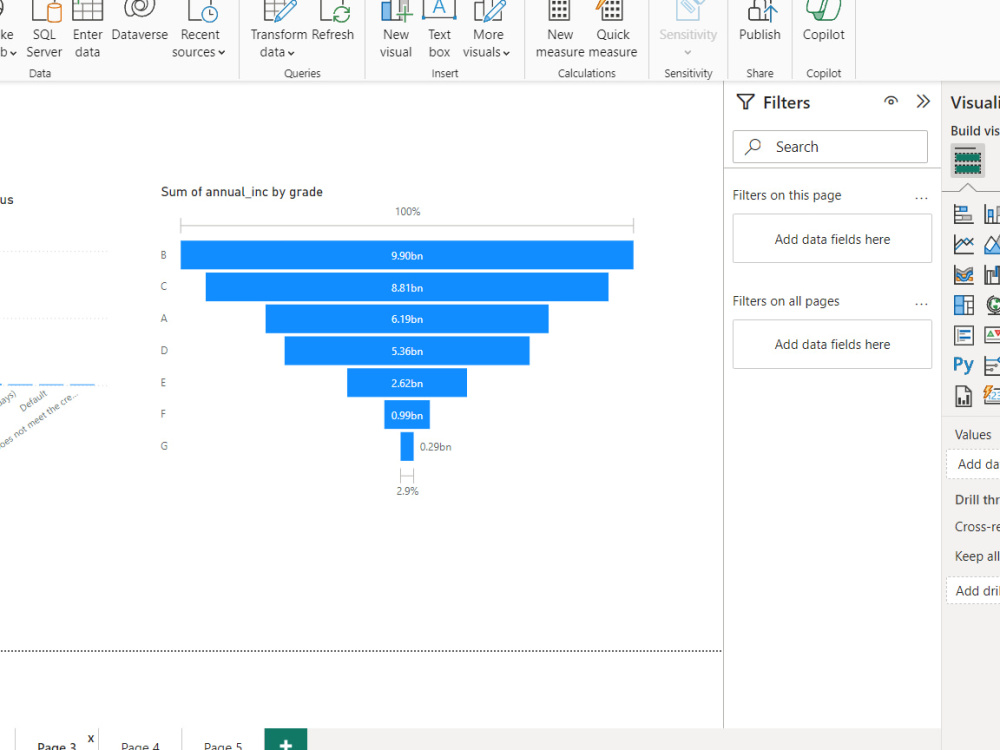Click the Filters search field
The width and height of the screenshot is (1000, 750).
pos(830,147)
